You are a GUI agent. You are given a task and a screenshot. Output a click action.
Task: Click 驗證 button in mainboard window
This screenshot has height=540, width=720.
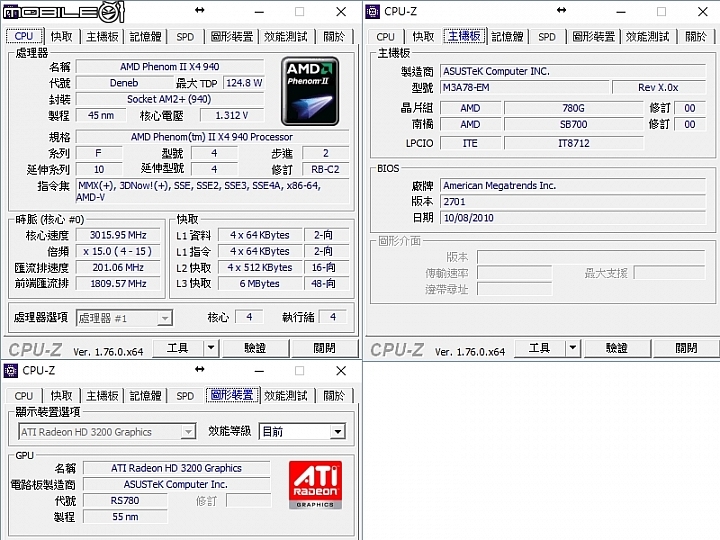click(617, 348)
